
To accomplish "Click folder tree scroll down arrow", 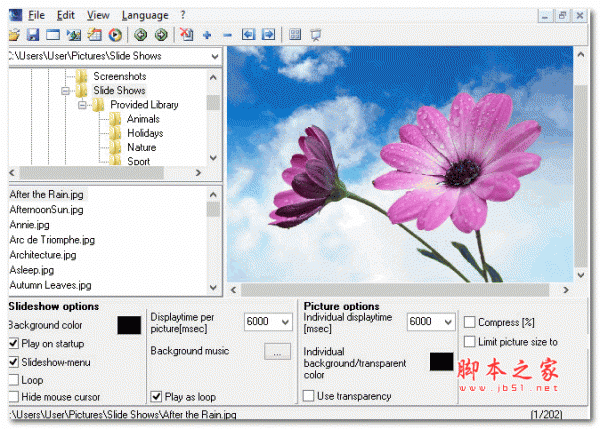I will tap(213, 158).
